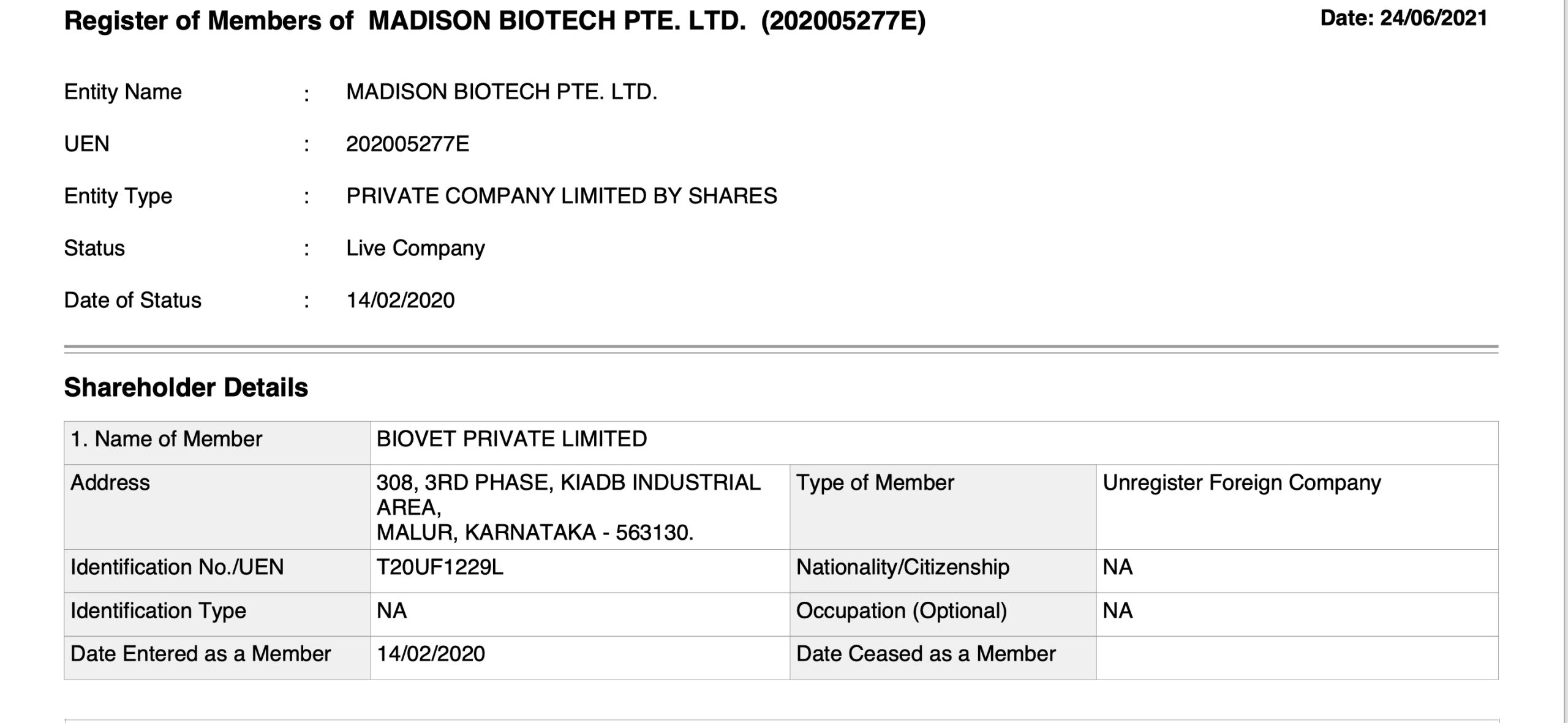
Task: Click the Date Entered as a Member value
Action: click(x=431, y=654)
